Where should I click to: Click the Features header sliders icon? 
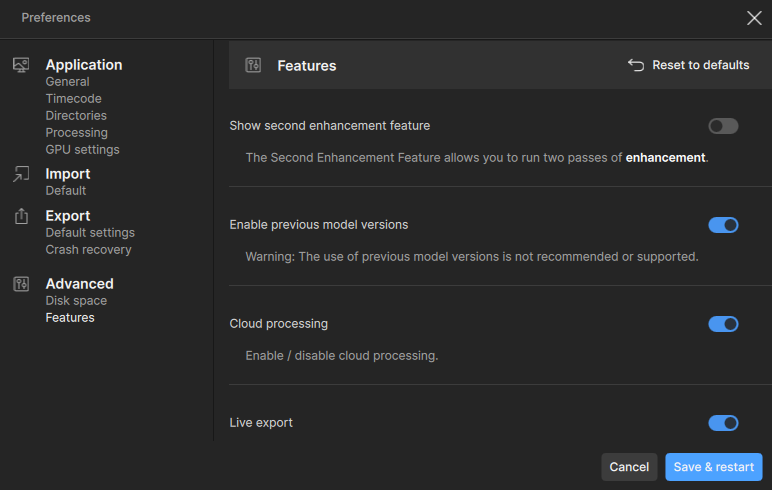tap(253, 65)
